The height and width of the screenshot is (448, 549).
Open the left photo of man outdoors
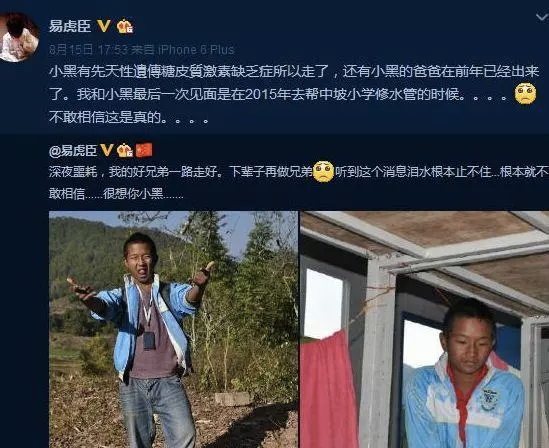click(x=173, y=329)
